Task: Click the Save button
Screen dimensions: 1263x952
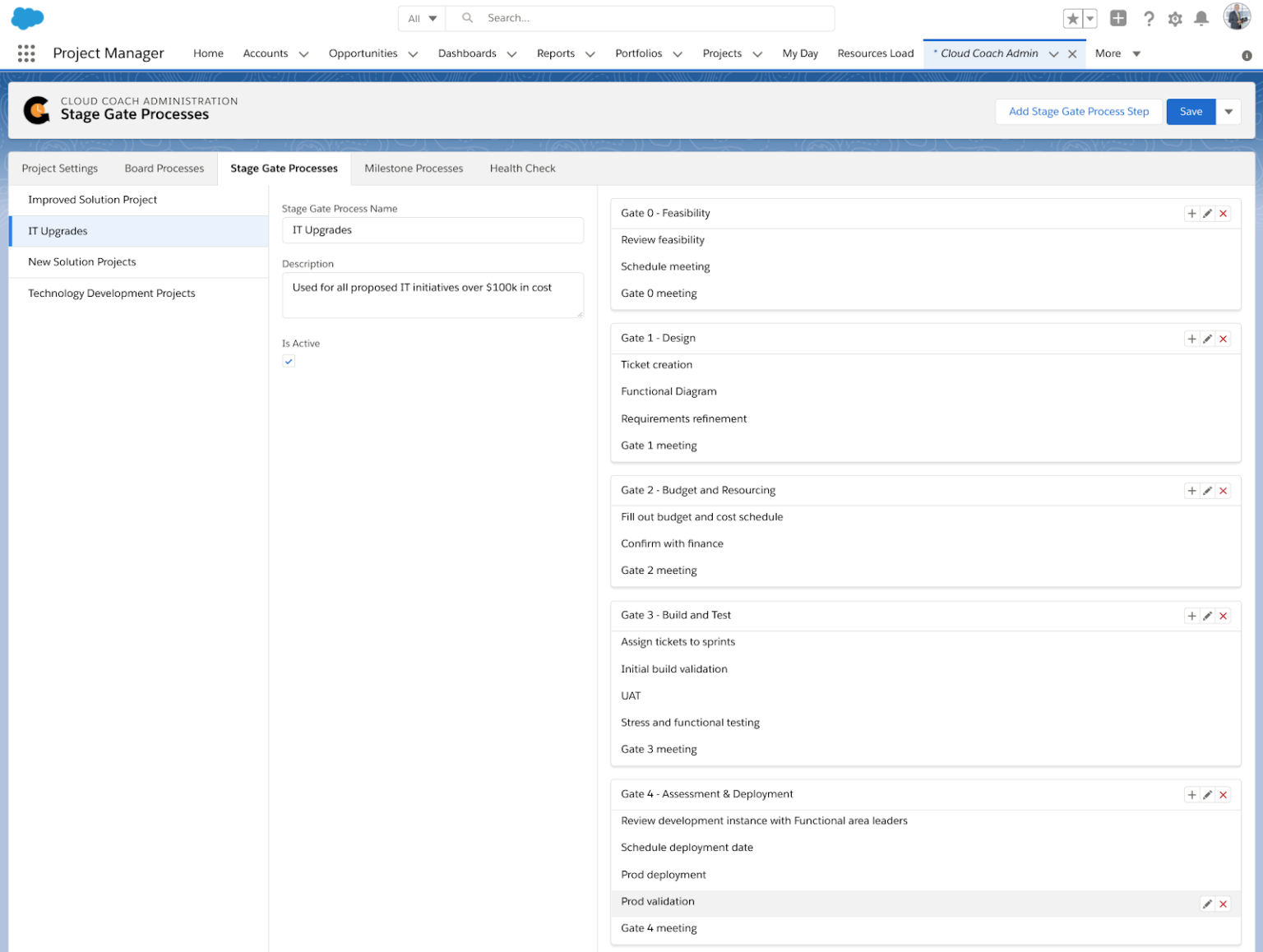Action: point(1190,111)
